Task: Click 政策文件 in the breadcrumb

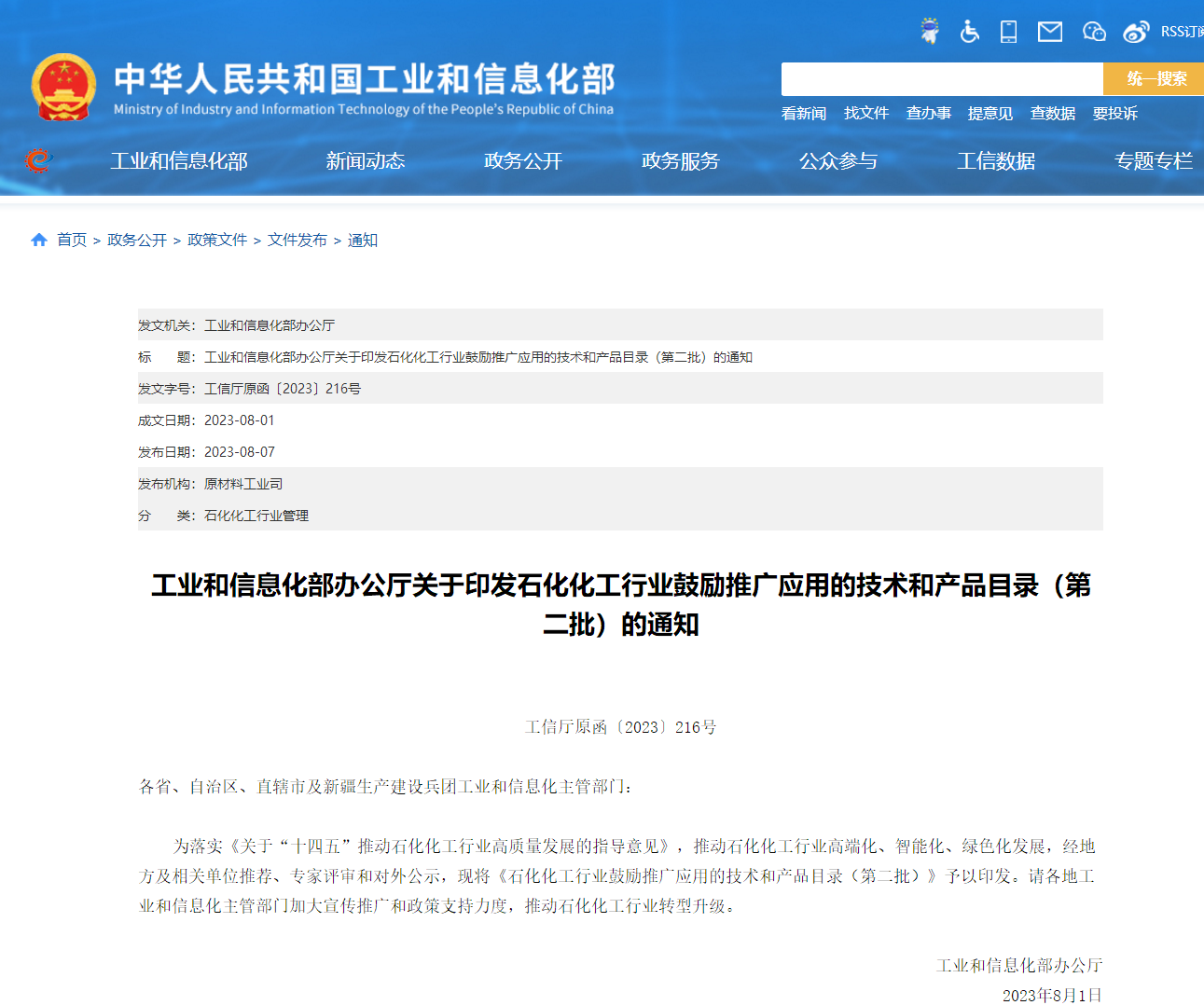Action: (217, 241)
